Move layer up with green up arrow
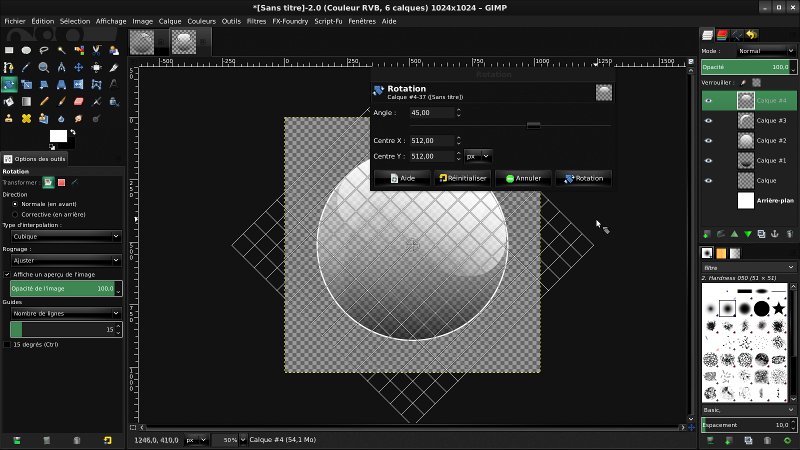The width and height of the screenshot is (800, 450). point(734,234)
